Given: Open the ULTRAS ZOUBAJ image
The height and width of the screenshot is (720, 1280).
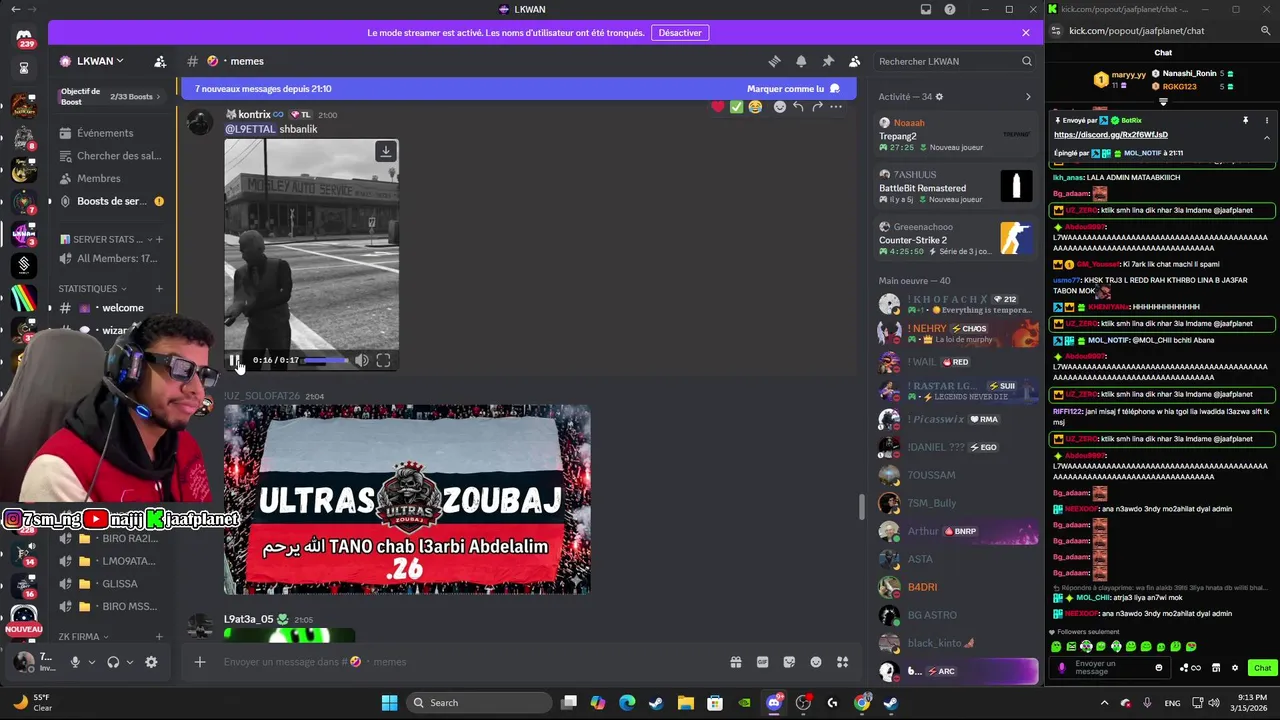Looking at the screenshot, I should 407,499.
